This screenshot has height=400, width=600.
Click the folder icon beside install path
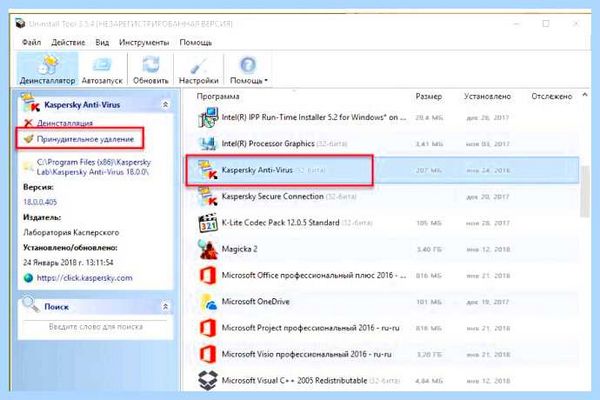[x=28, y=166]
